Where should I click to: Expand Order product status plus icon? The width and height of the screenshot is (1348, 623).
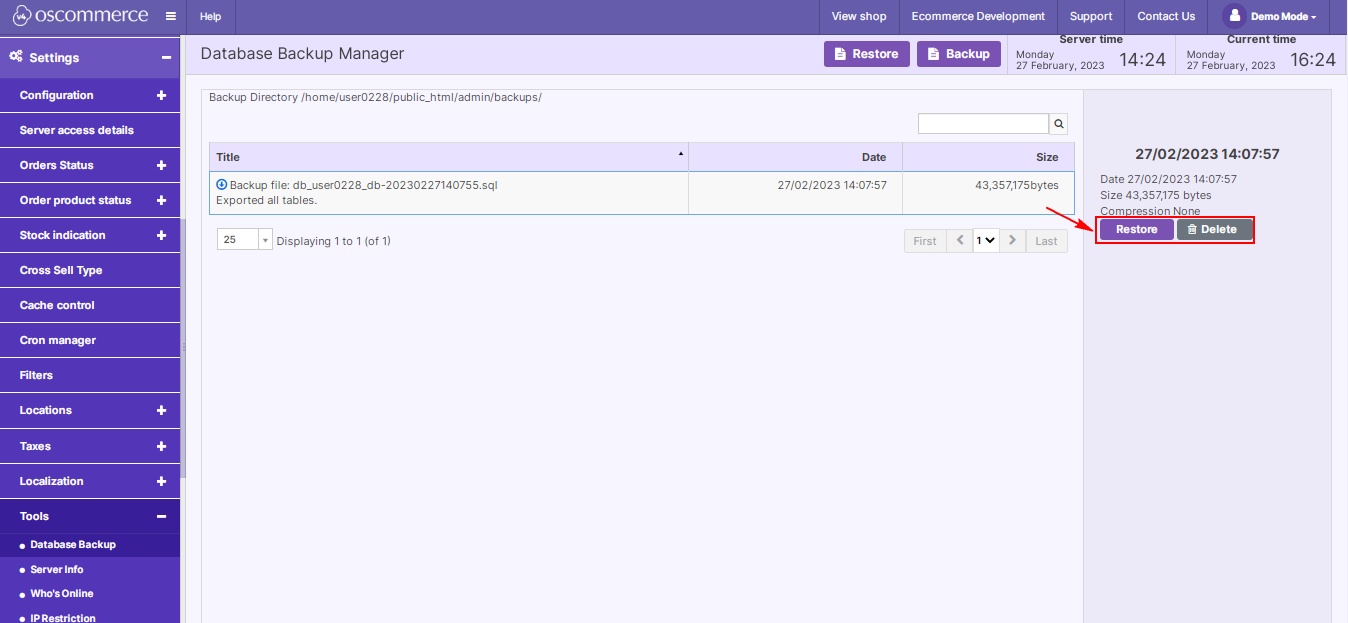(x=161, y=200)
